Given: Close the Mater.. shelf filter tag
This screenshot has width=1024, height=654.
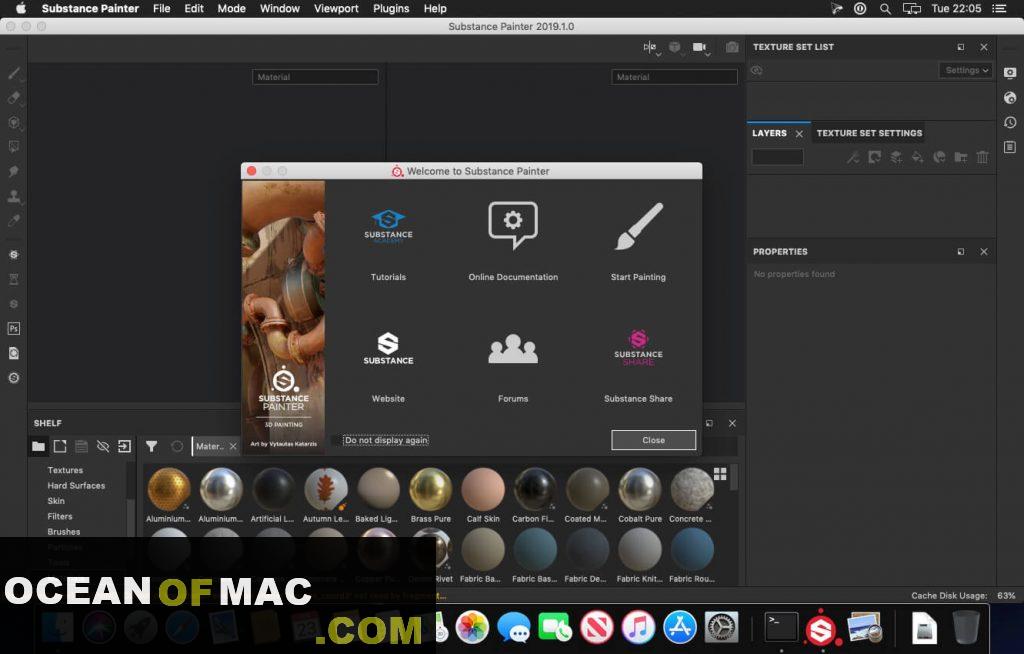Looking at the screenshot, I should click(233, 446).
